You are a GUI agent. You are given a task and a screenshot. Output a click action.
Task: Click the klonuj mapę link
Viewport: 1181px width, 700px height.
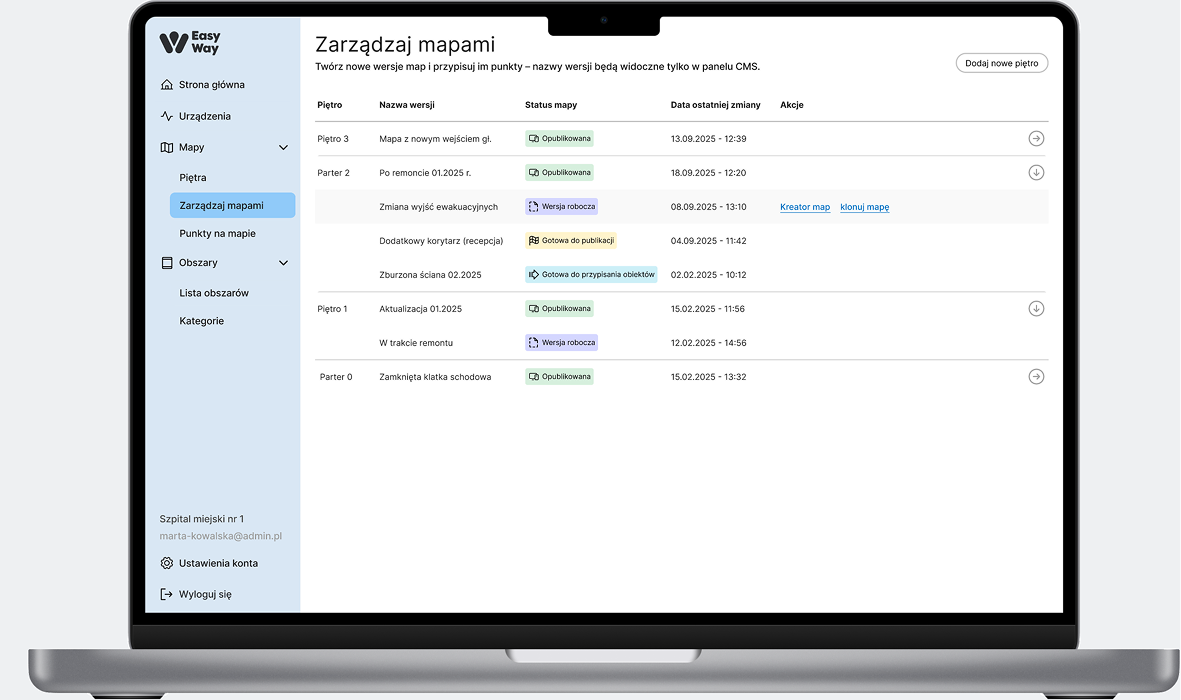click(x=864, y=207)
